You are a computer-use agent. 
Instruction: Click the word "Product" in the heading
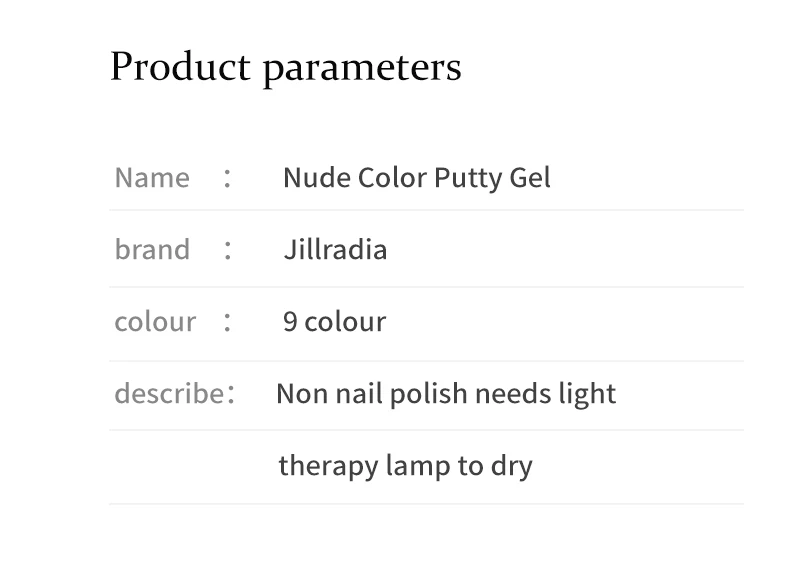click(180, 67)
